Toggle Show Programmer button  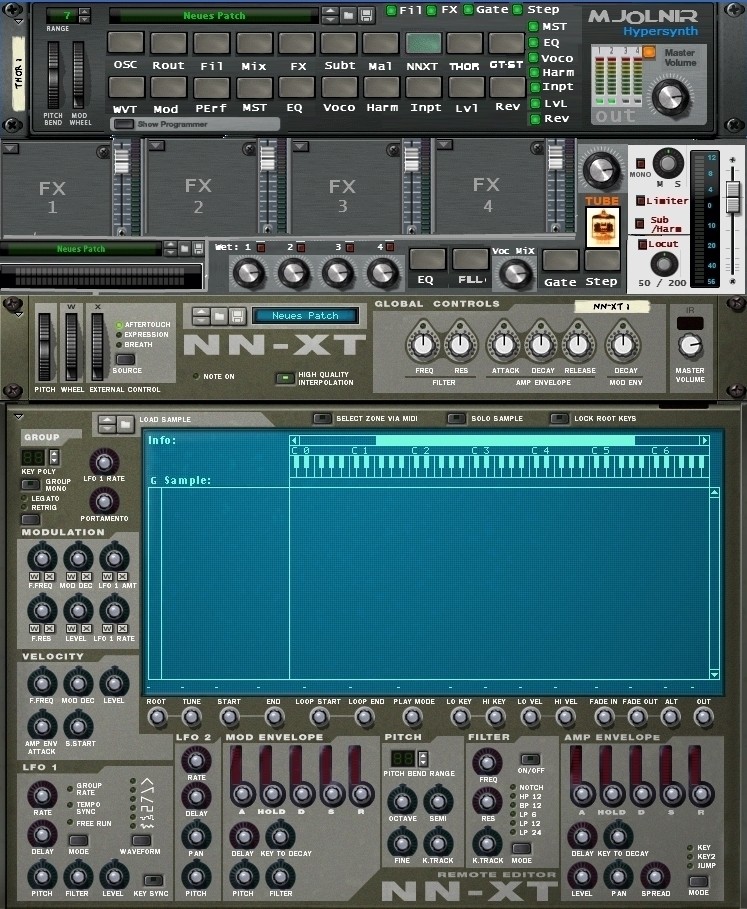[x=123, y=124]
